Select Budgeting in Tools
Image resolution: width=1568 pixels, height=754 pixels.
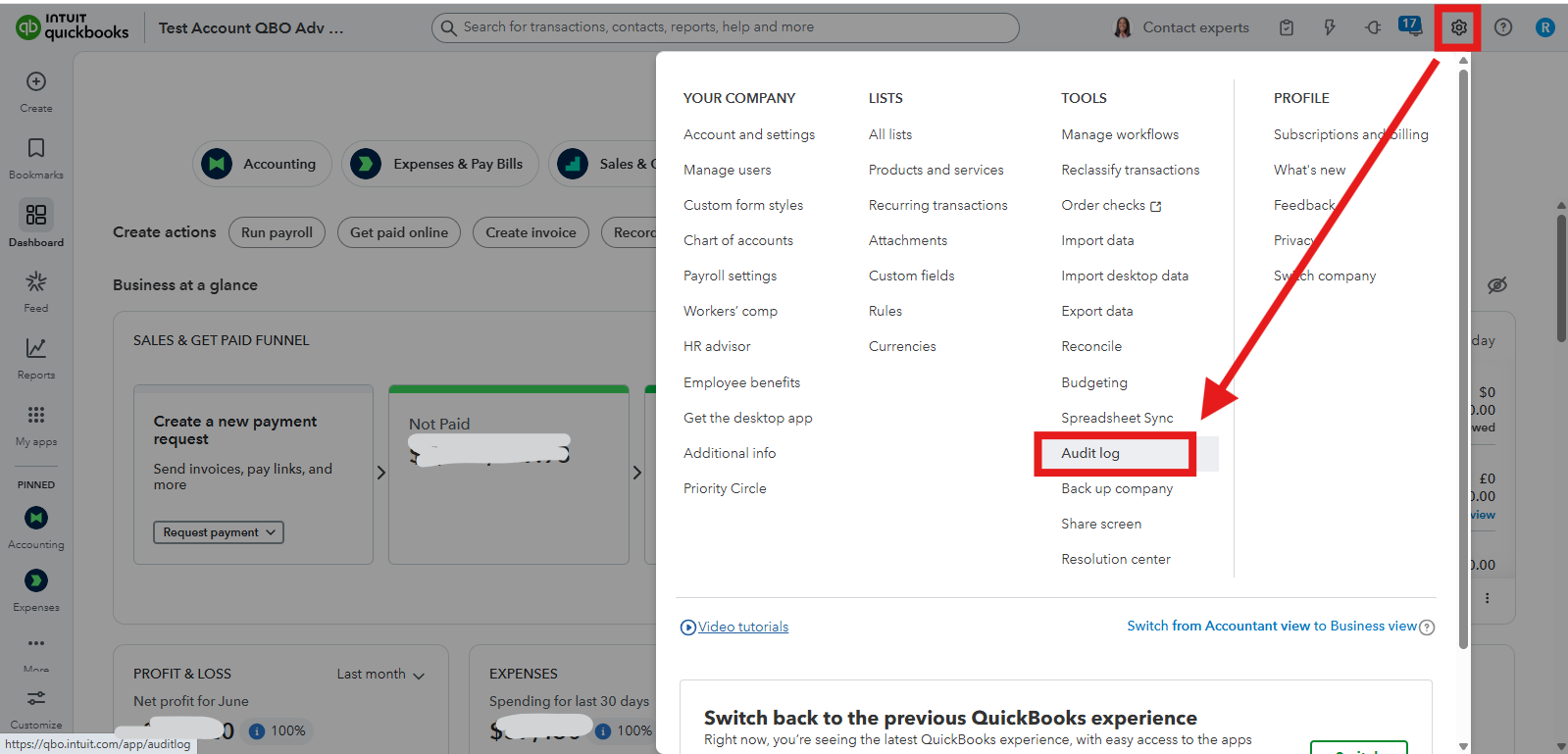(1094, 382)
